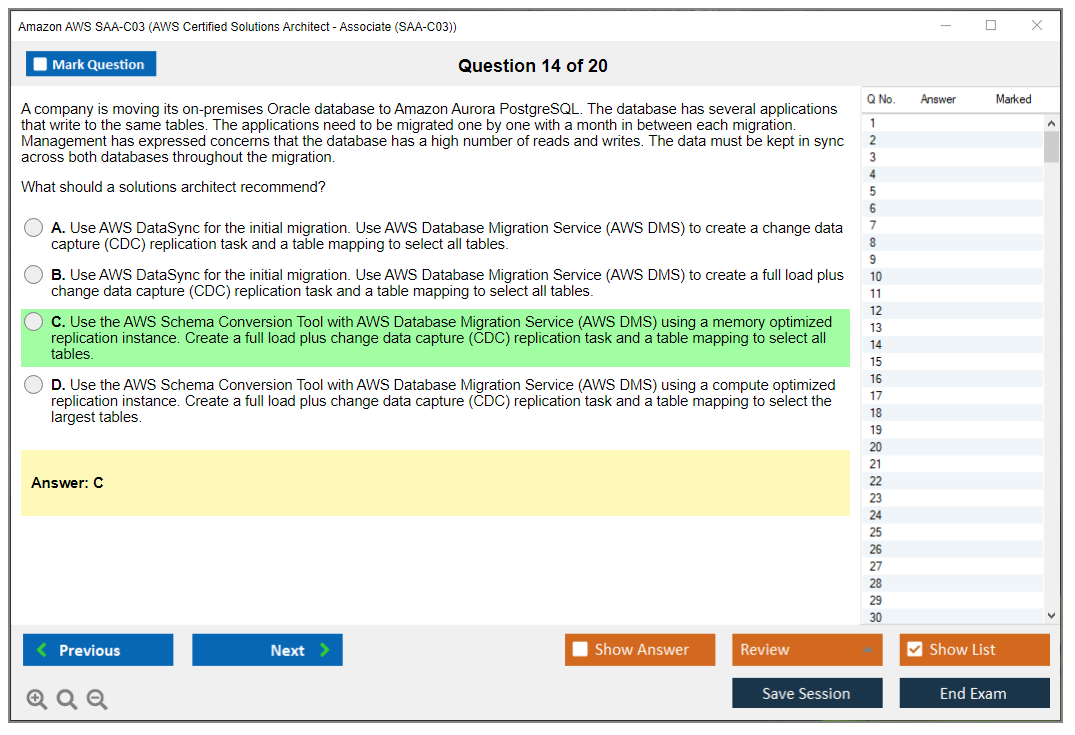Select answer option A radio button
Viewport: 1075px width, 735px height.
pyautogui.click(x=34, y=228)
